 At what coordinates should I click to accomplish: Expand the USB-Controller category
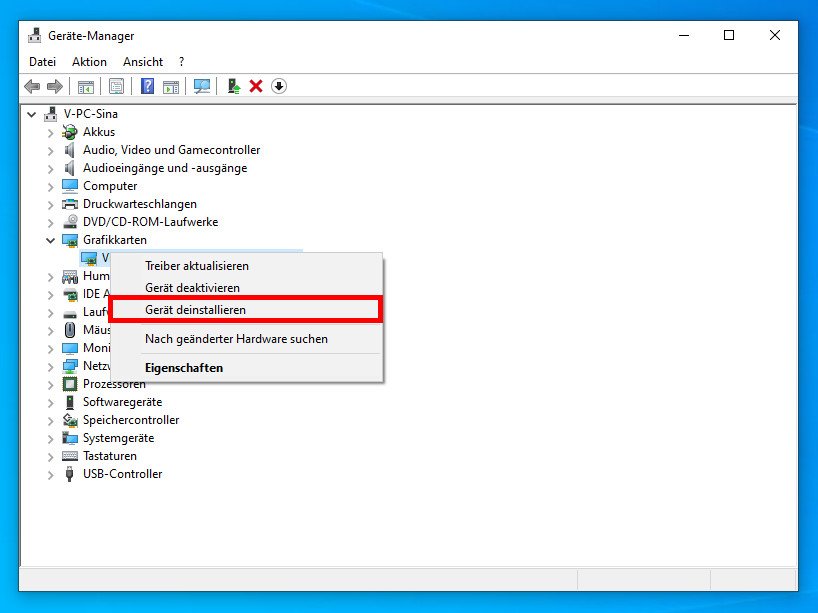(x=50, y=474)
